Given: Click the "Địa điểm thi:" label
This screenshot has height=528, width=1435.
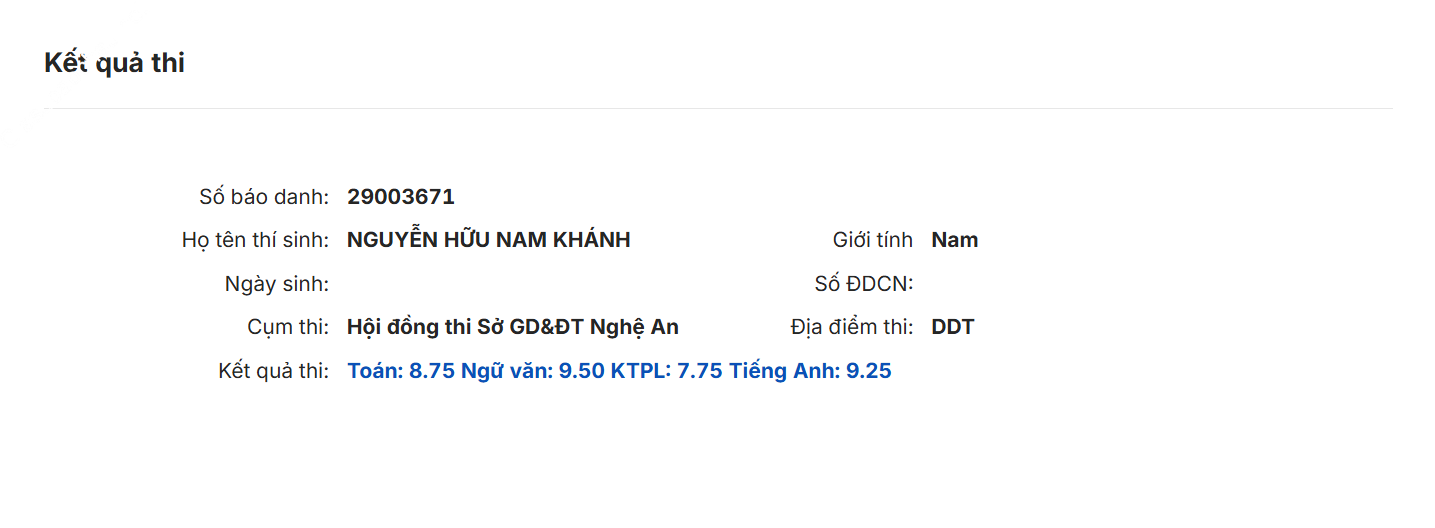Looking at the screenshot, I should tap(851, 327).
